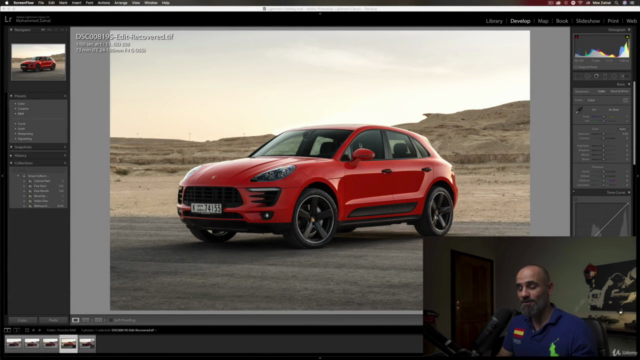Viewport: 640px width, 360px height.
Task: Click the Copy settings button
Action: [x=23, y=320]
